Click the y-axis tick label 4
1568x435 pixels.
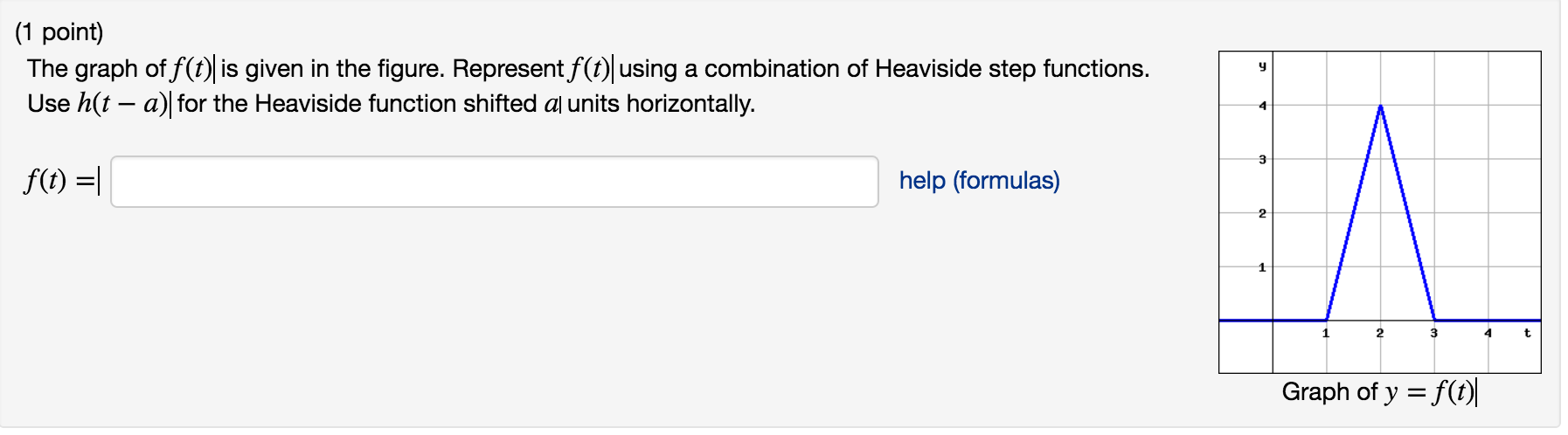coord(1262,106)
